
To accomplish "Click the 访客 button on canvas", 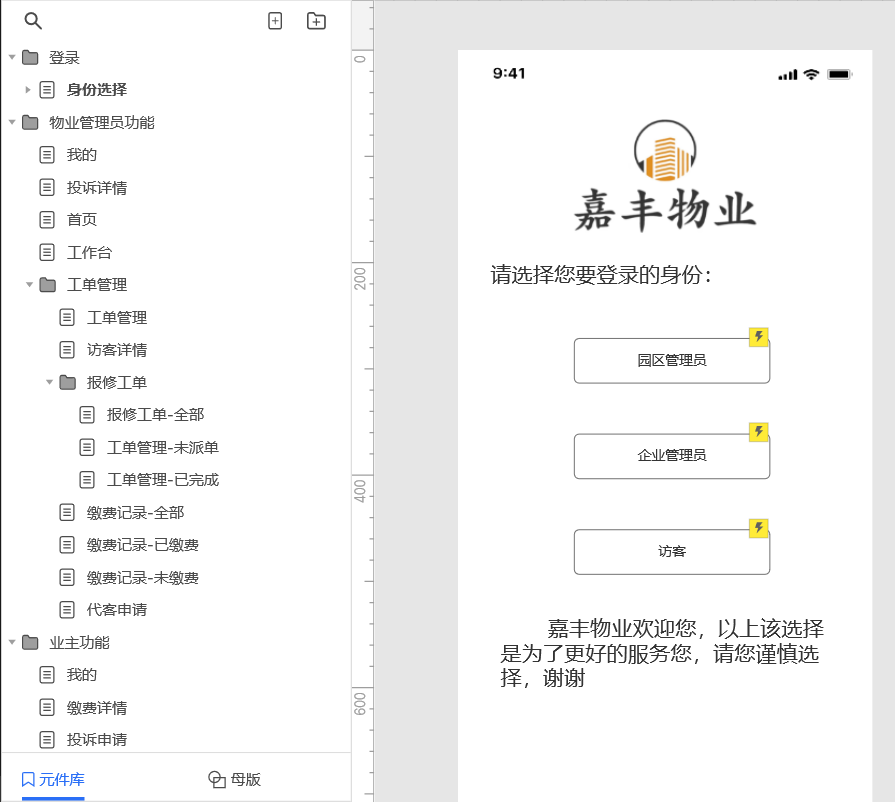I will (672, 552).
